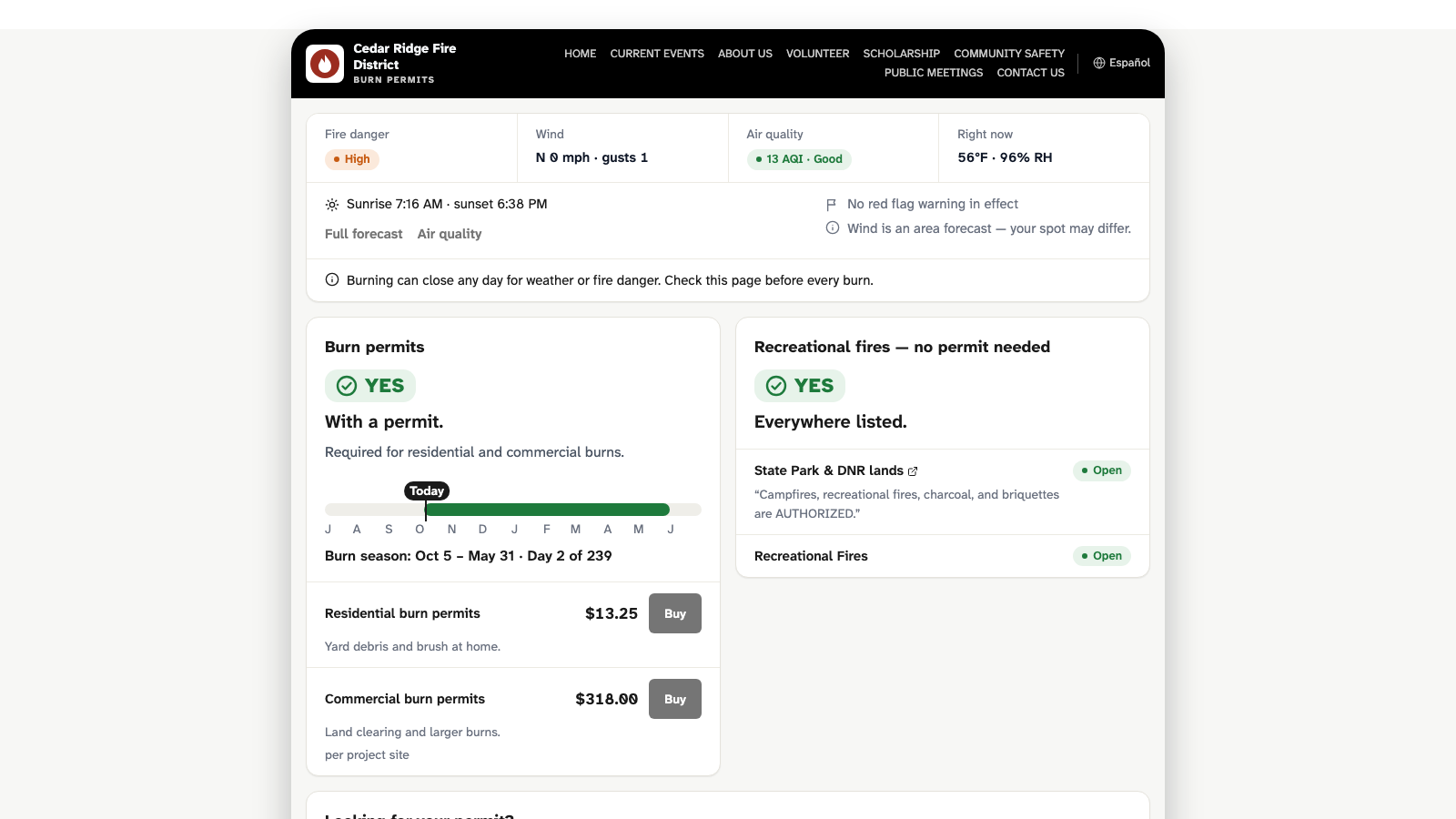
Task: Click the info icon beside Wind area forecast
Action: click(x=833, y=228)
